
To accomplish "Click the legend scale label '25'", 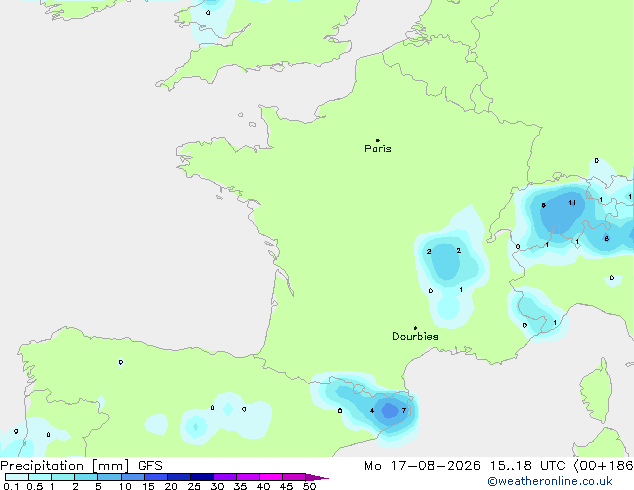I will click(x=194, y=486).
